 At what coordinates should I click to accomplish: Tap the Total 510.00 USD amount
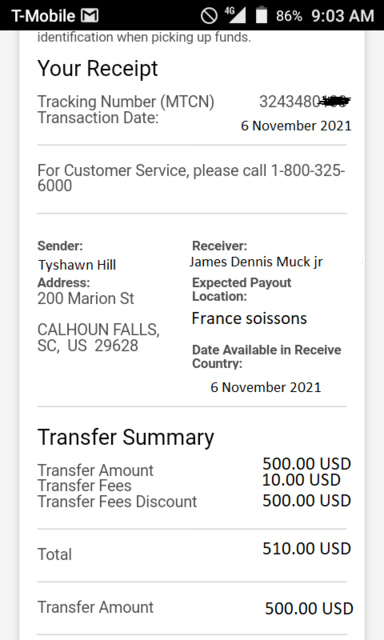tap(307, 549)
